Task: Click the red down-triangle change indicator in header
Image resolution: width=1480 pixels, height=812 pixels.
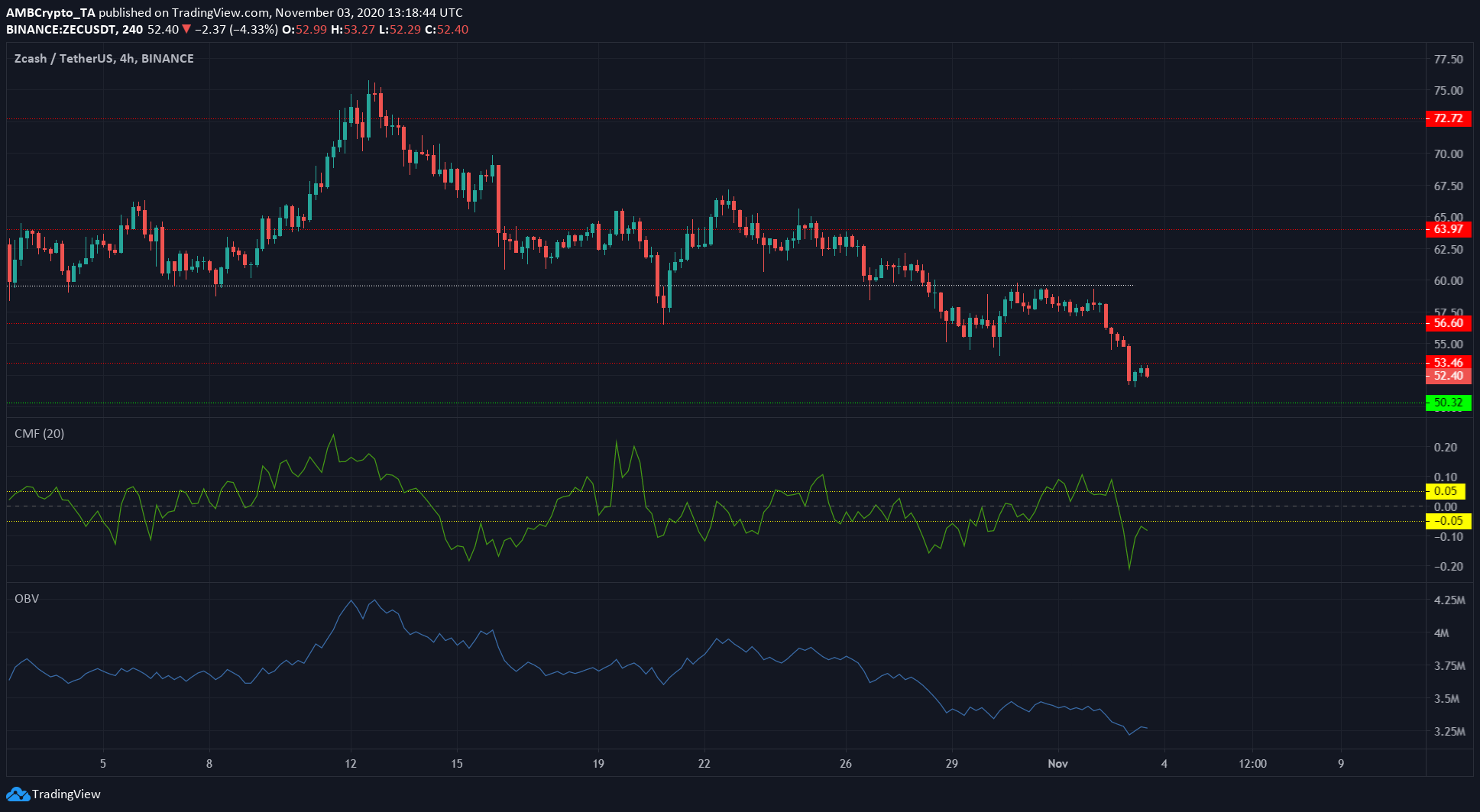Action: pos(186,30)
